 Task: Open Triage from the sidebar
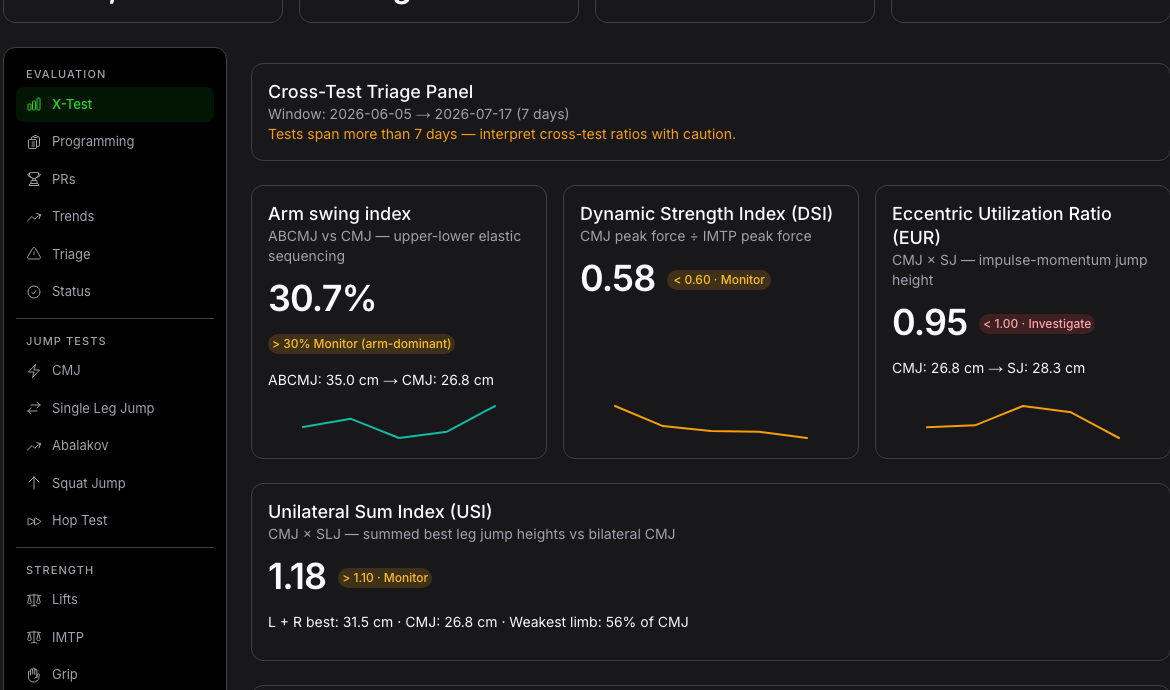click(x=115, y=254)
